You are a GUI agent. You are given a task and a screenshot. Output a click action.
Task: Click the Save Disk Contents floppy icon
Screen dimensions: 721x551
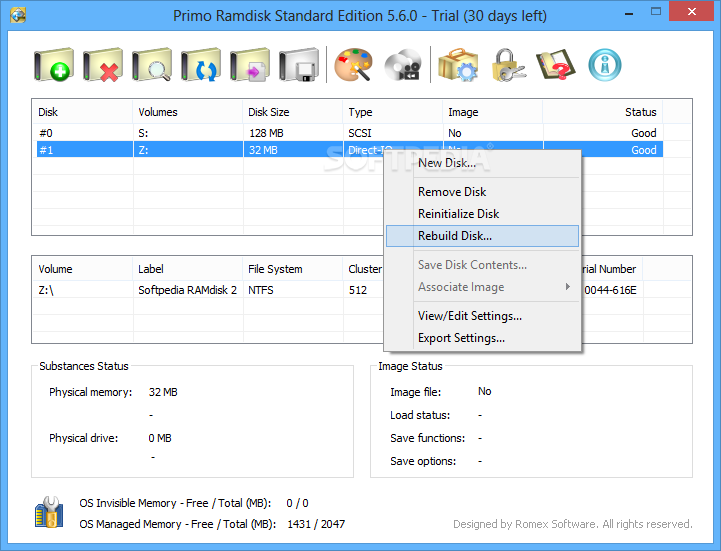(x=299, y=65)
